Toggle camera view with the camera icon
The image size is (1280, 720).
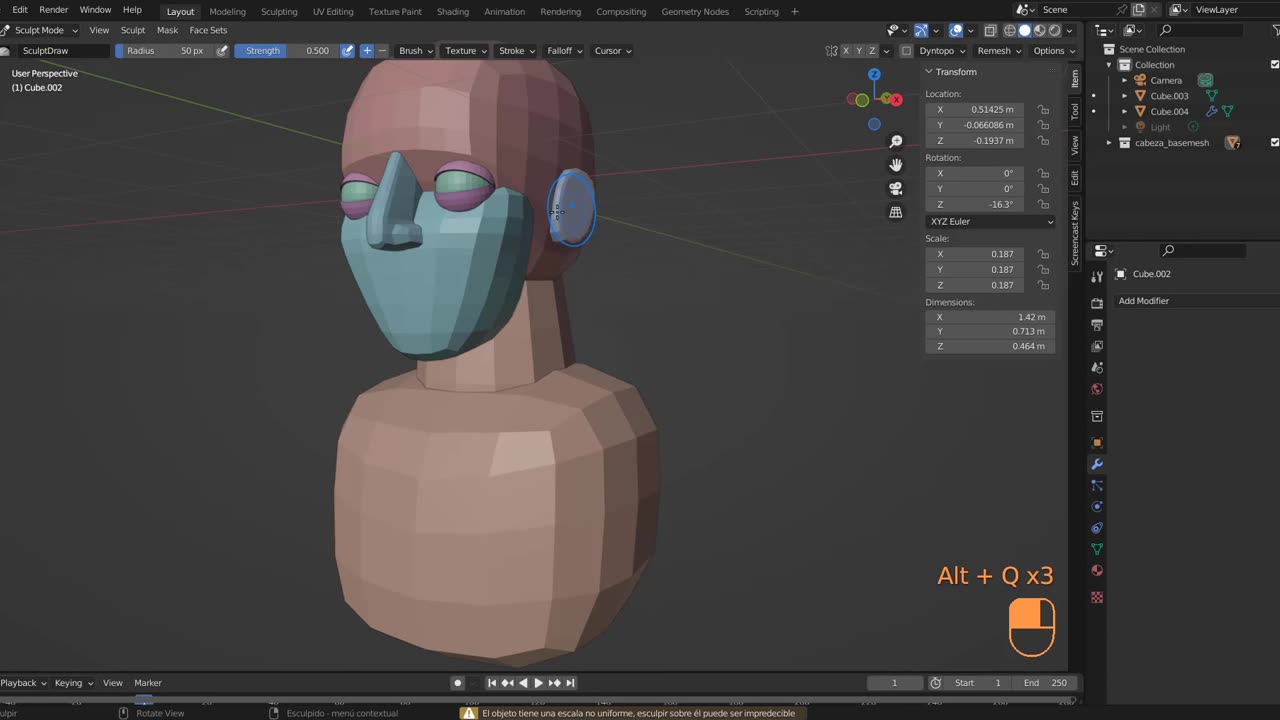[896, 188]
